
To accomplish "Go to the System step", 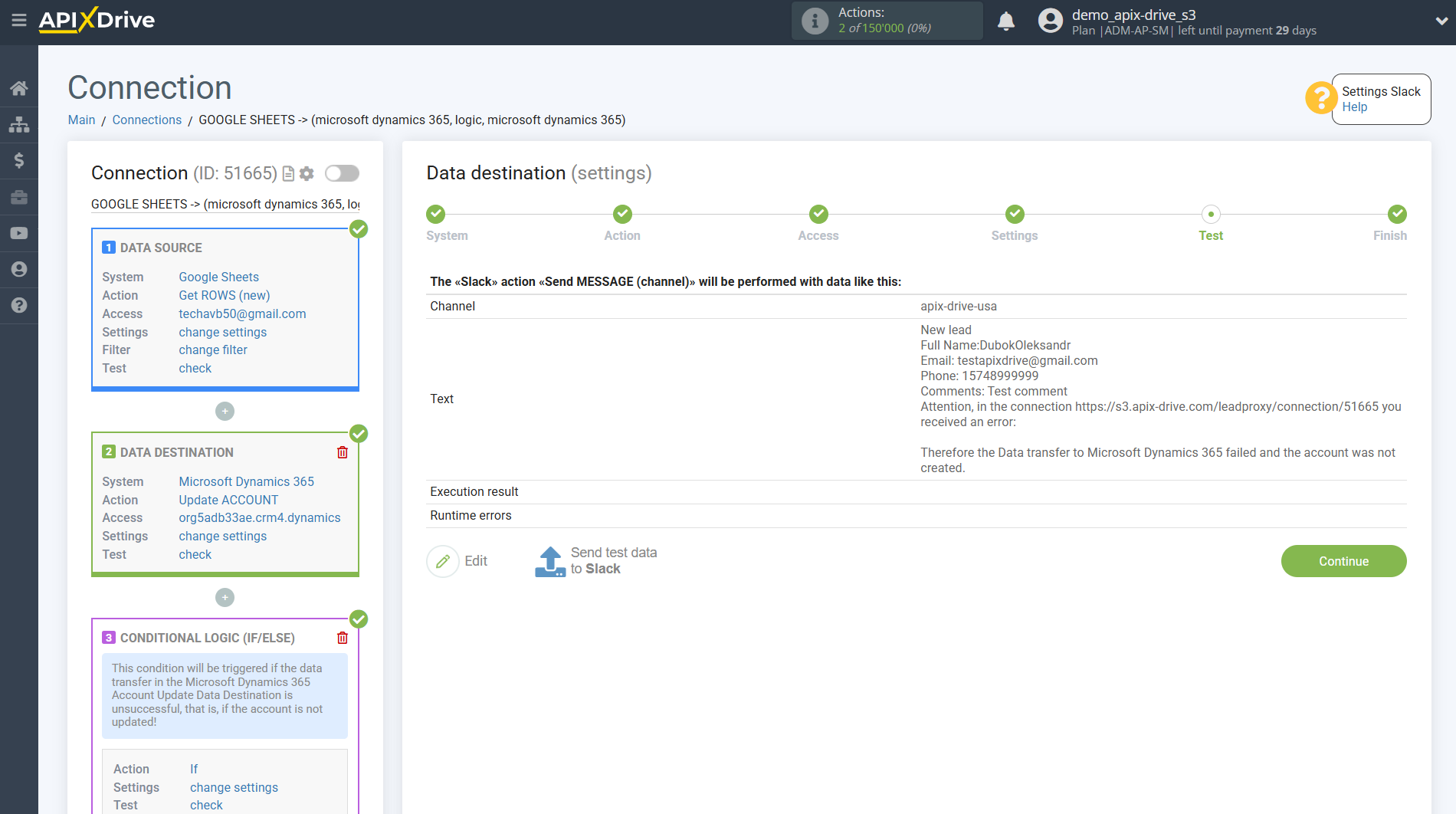I will point(436,214).
